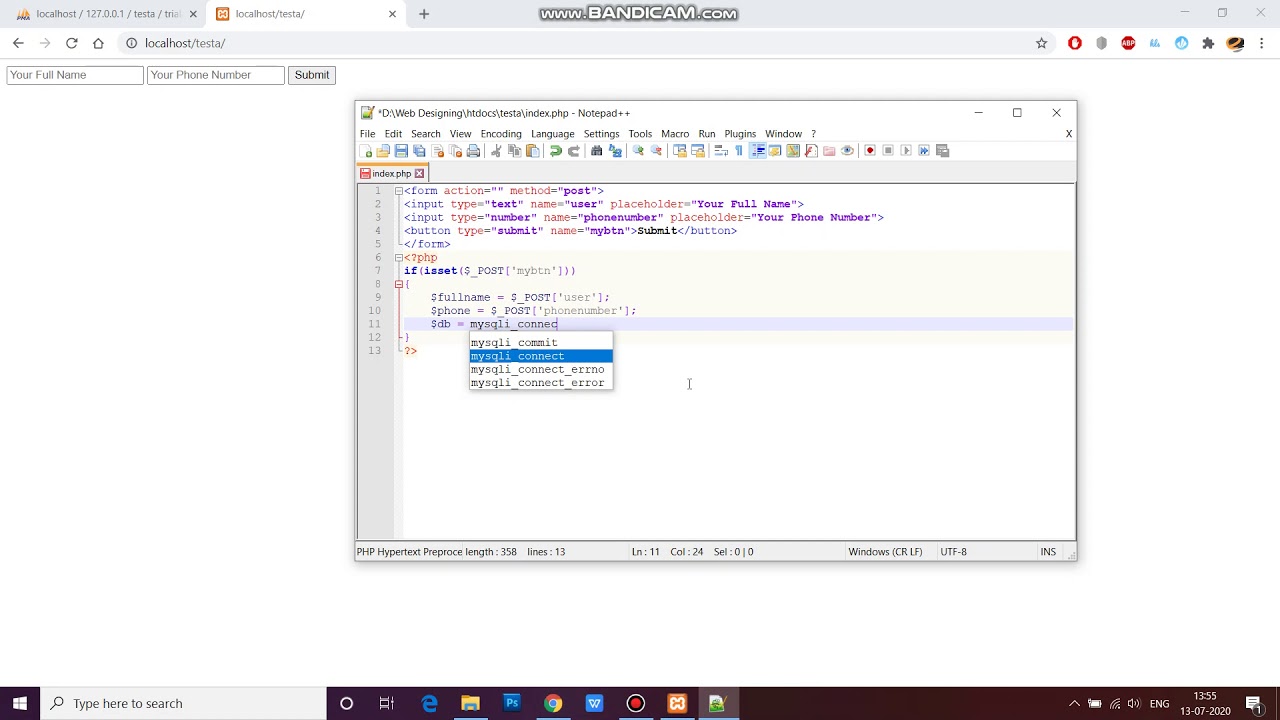Toggle Word Wrap in the toolbar
1280x720 pixels.
pos(721,151)
